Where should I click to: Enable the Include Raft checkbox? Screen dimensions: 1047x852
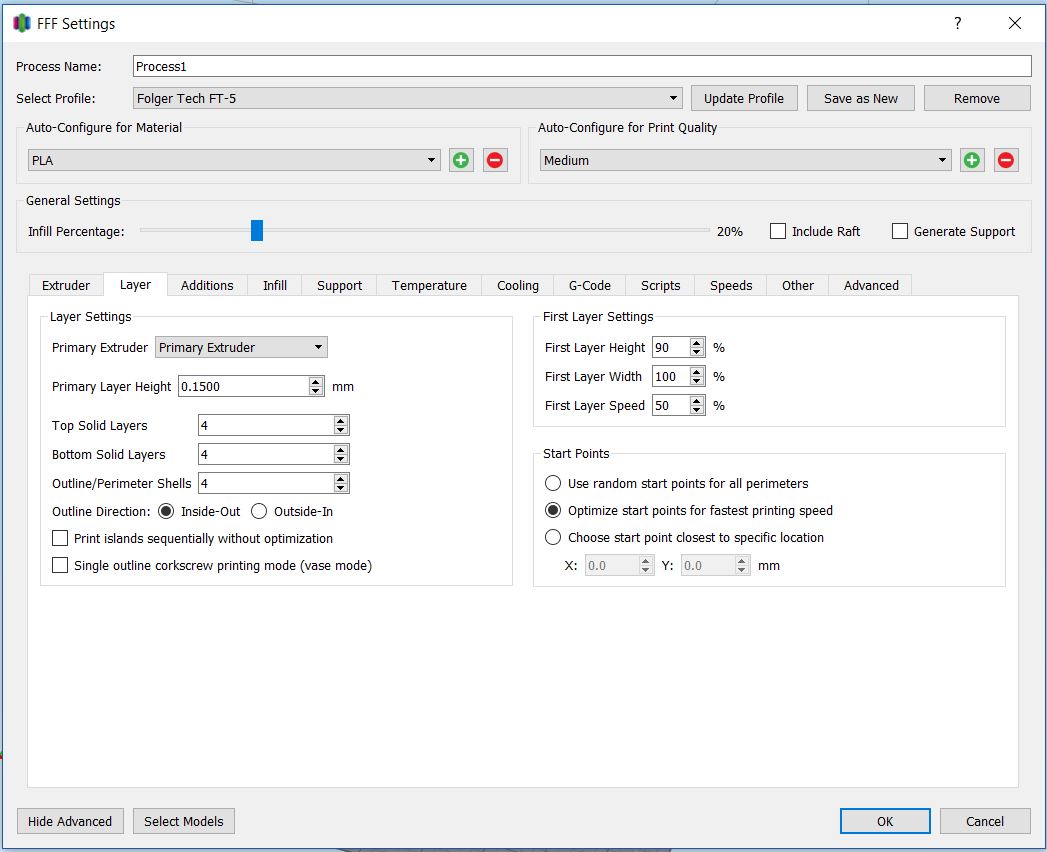click(x=778, y=231)
